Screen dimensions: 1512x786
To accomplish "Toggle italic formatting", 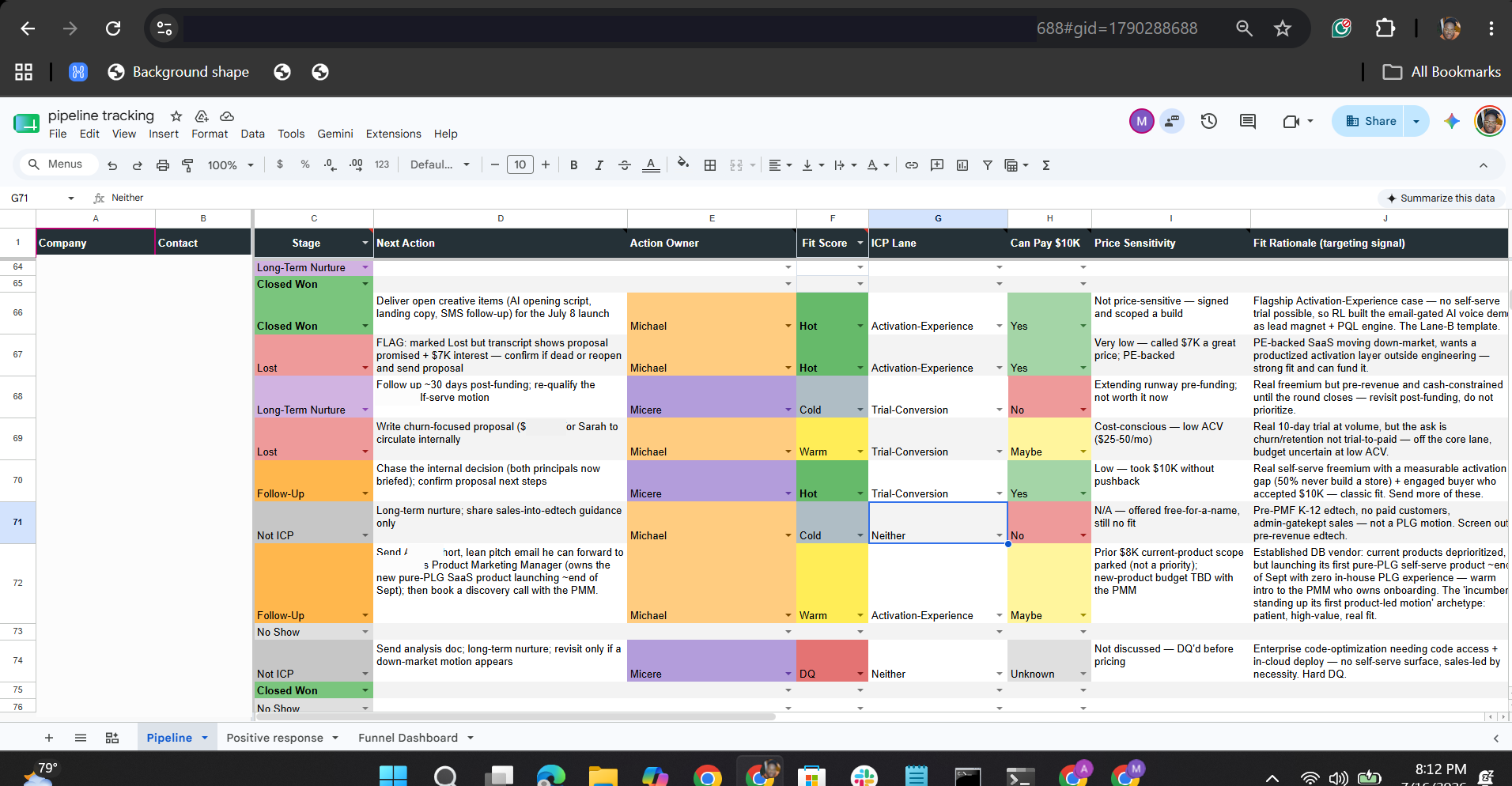I will (x=599, y=165).
